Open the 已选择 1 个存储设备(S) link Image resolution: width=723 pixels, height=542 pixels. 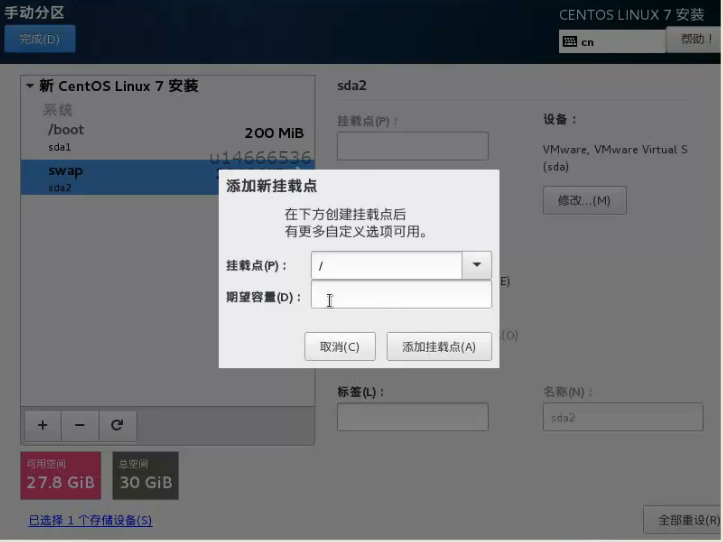pos(90,520)
